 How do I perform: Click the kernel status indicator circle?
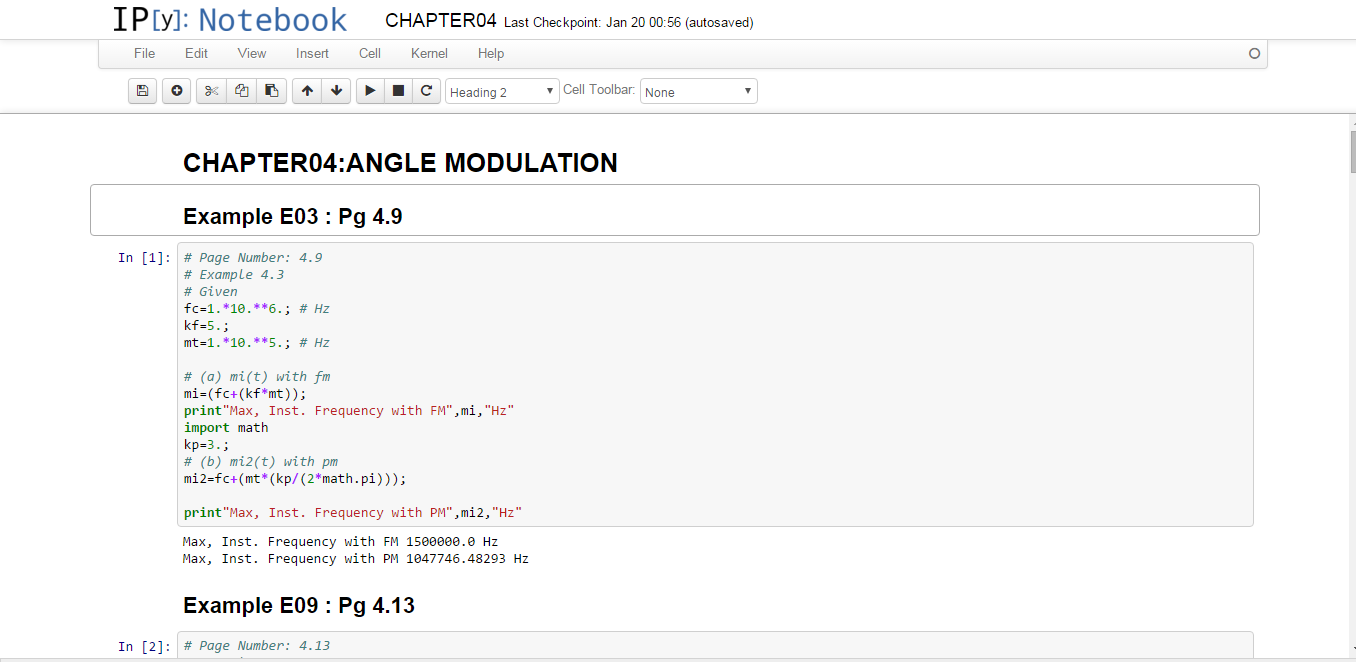tap(1254, 54)
